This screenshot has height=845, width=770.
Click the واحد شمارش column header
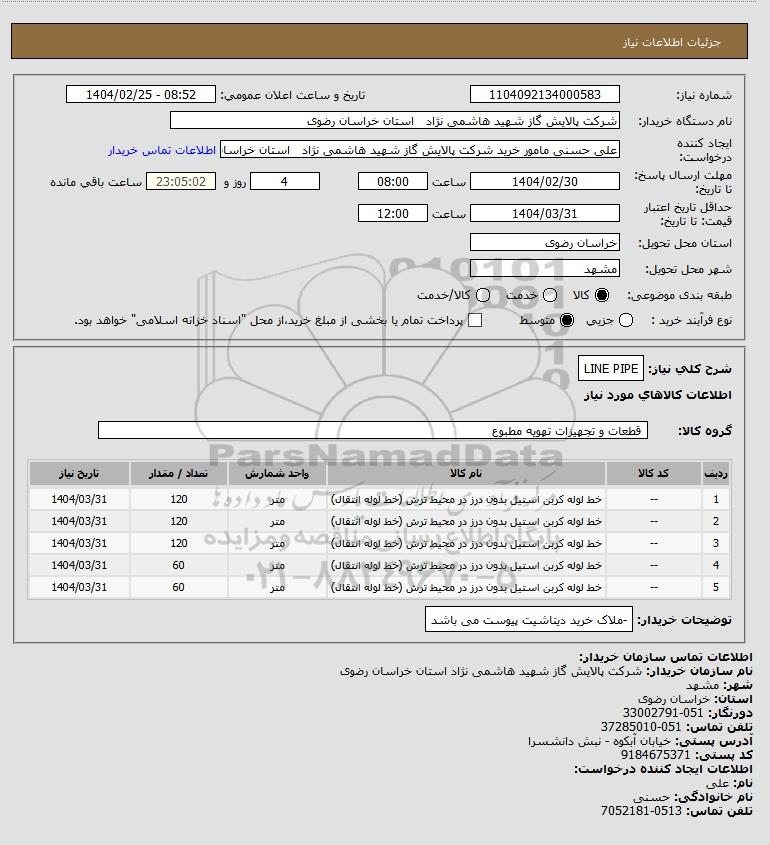click(277, 473)
